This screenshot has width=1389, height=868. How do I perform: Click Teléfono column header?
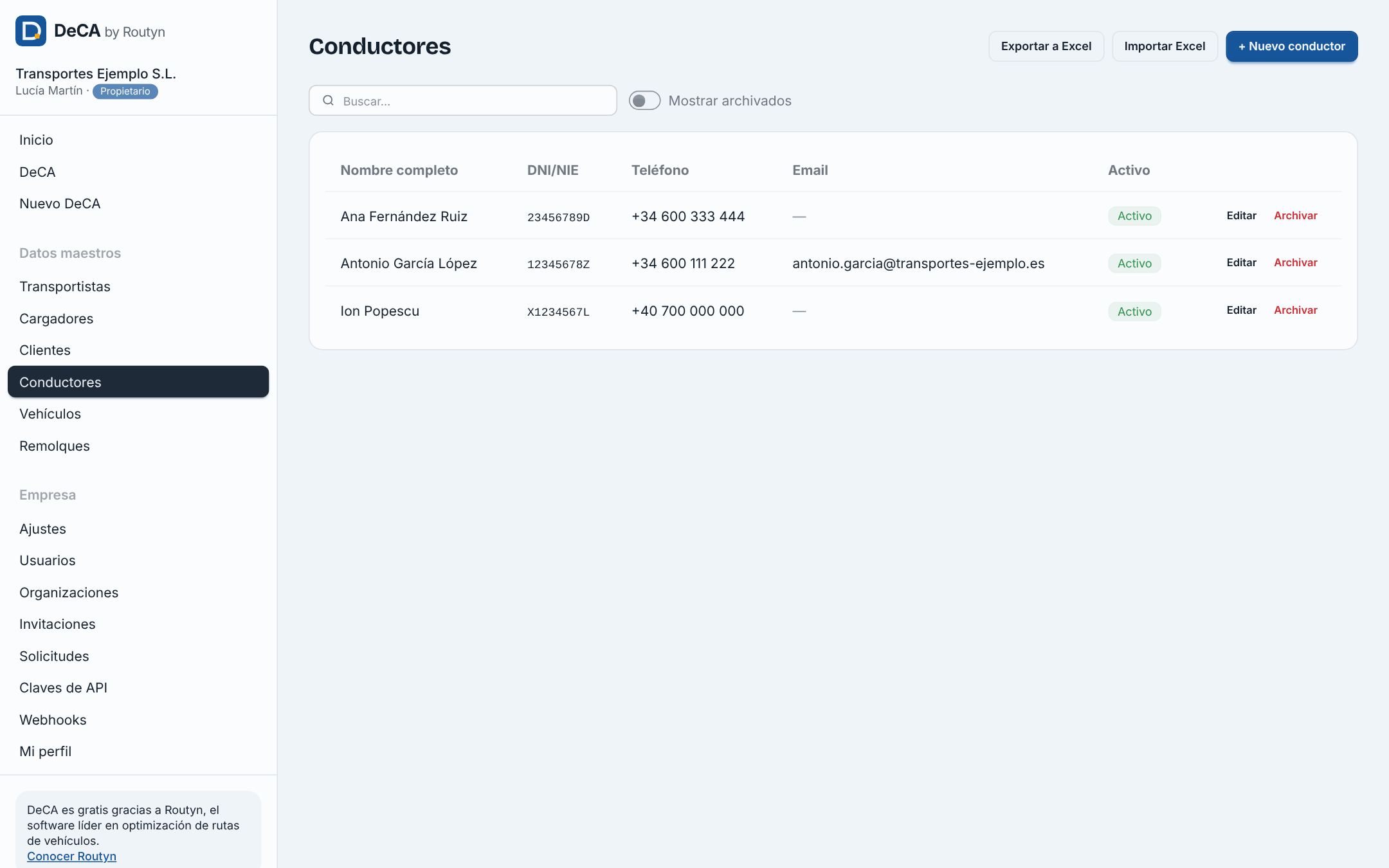coord(660,170)
